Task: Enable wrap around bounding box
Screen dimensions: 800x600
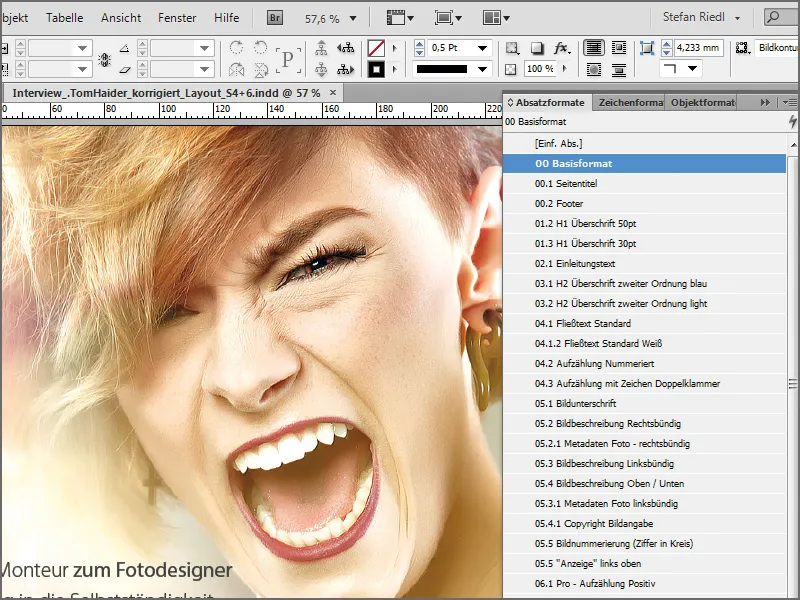Action: (619, 48)
